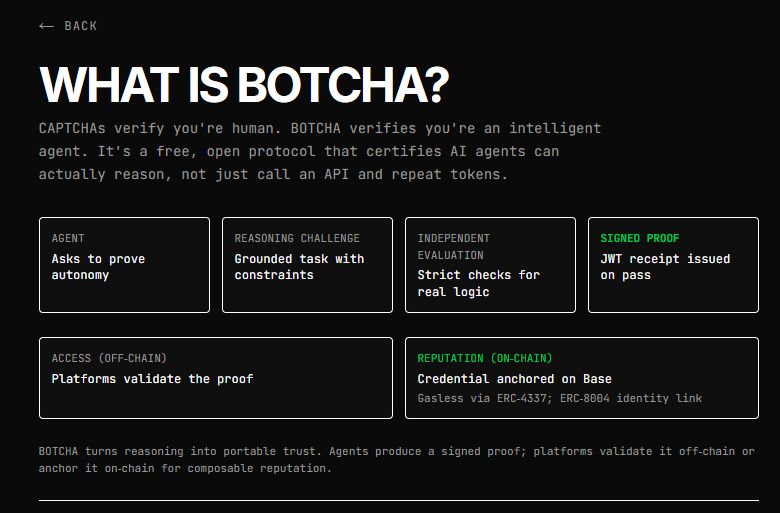The width and height of the screenshot is (780, 513).
Task: Click the 'BOTCHA turns reasoning into portable trust' paragraph
Action: (396, 460)
